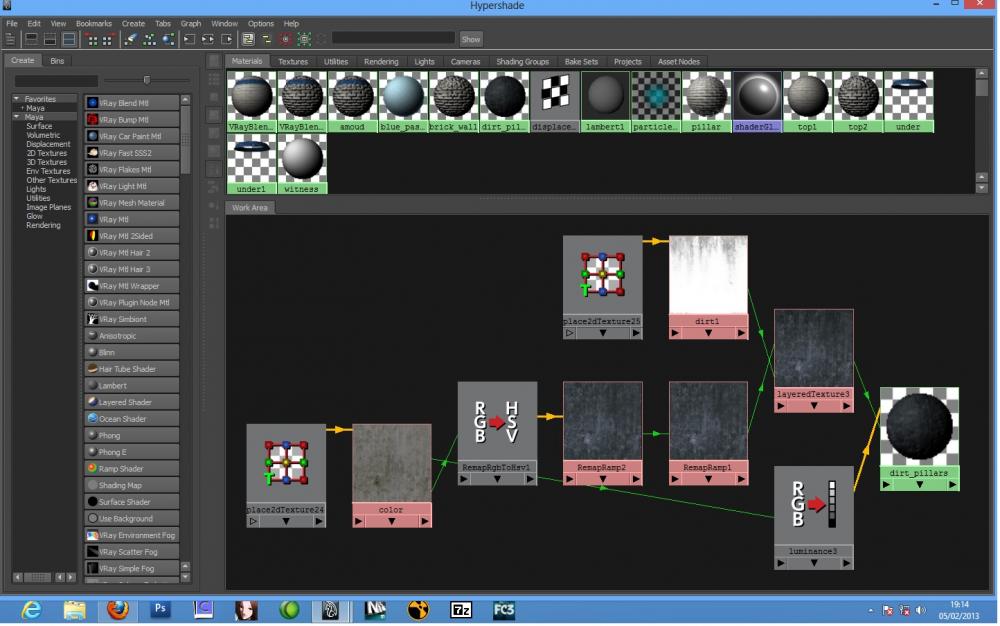Click the luminance3 node icon
Screen dimensions: 1000x626
pyautogui.click(x=813, y=505)
